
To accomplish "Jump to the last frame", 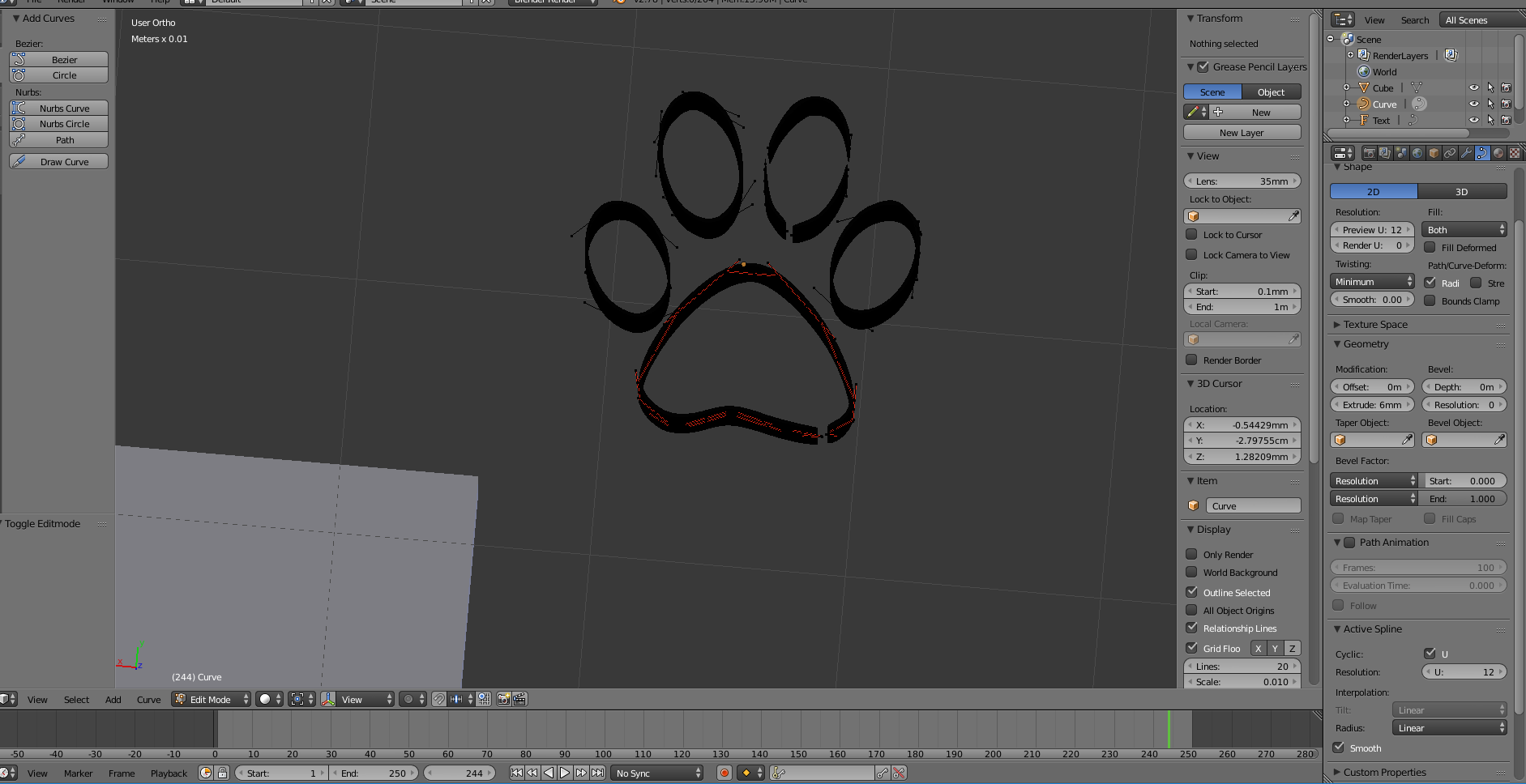I will pos(597,773).
